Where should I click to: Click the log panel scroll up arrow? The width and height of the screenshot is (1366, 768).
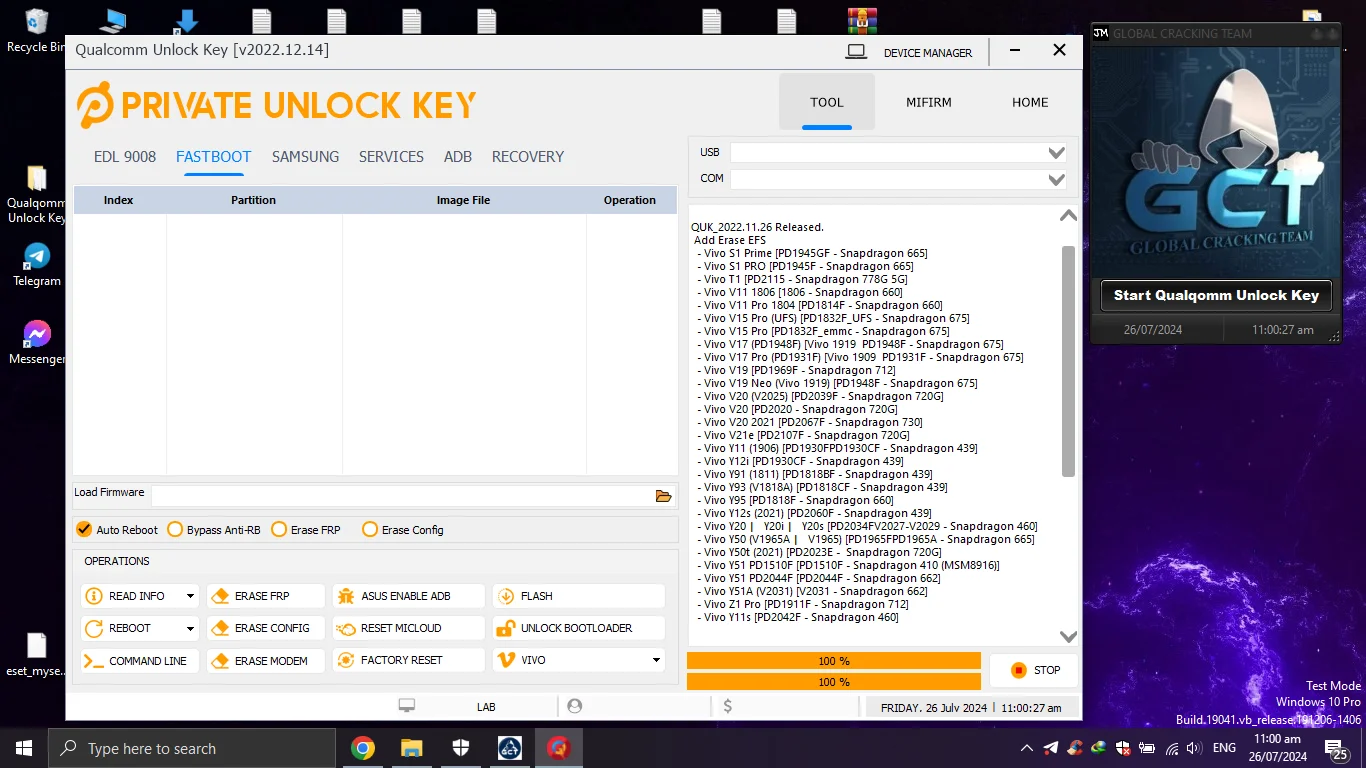point(1068,216)
